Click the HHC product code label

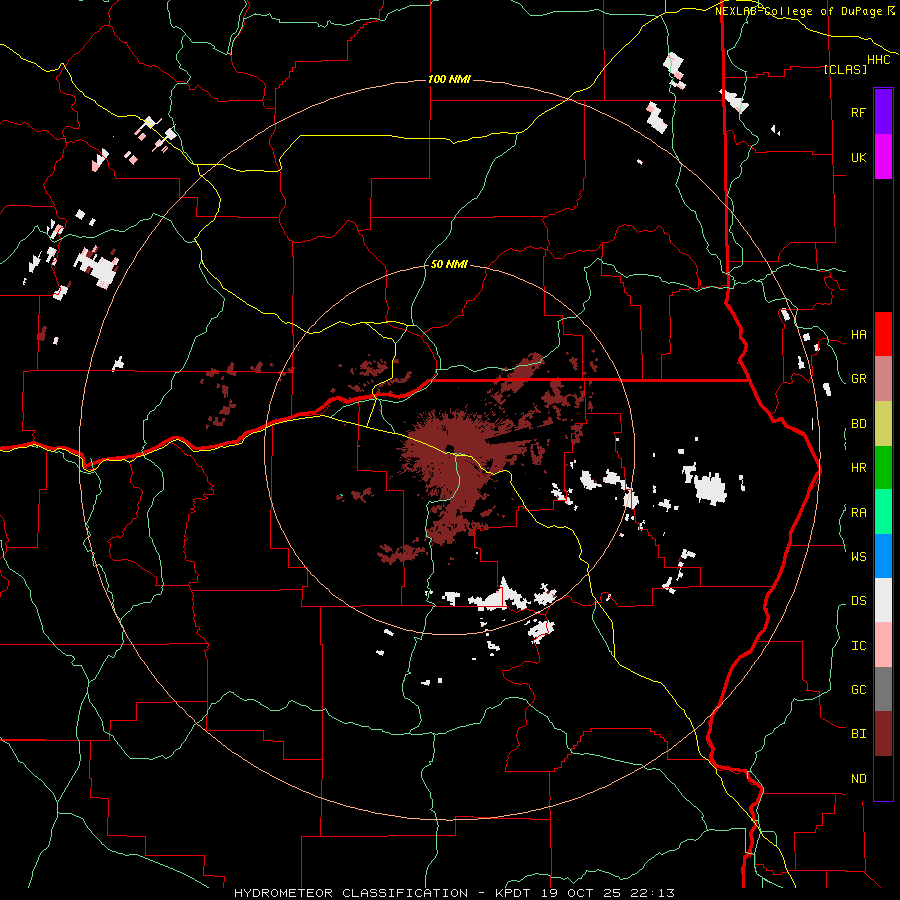coord(879,60)
